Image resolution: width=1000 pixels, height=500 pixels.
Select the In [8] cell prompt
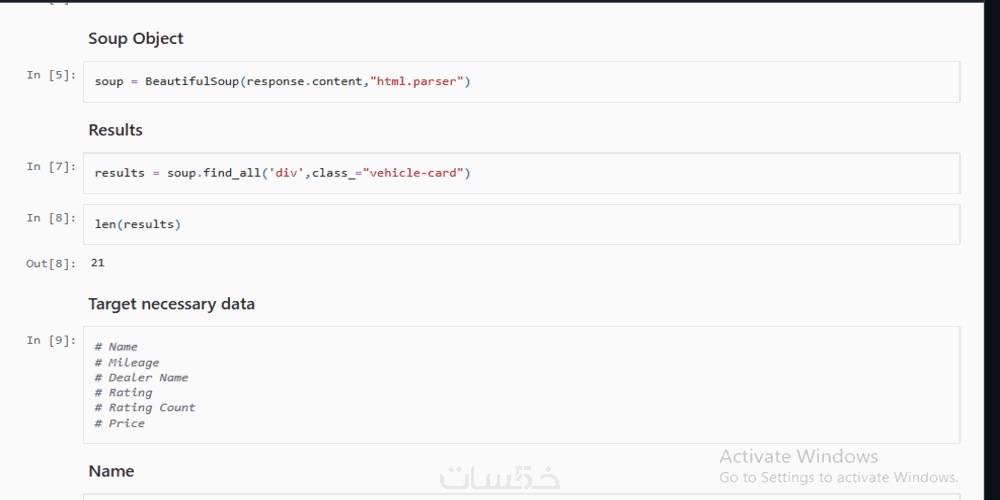[50, 218]
